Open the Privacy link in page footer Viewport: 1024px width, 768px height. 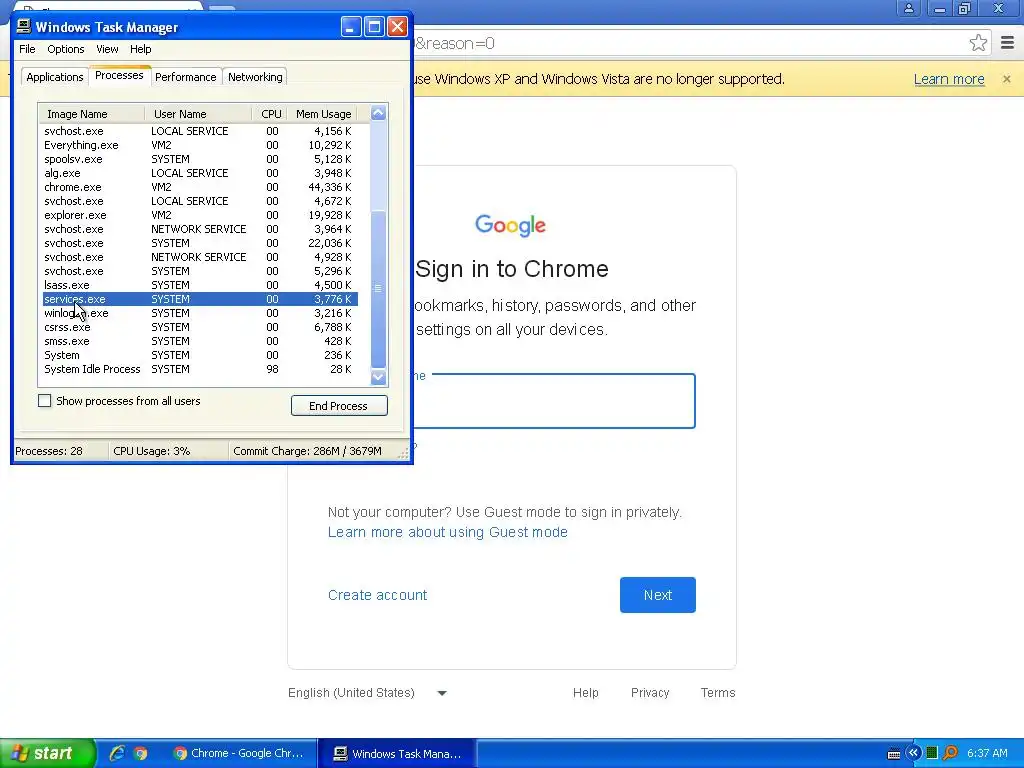tap(650, 693)
